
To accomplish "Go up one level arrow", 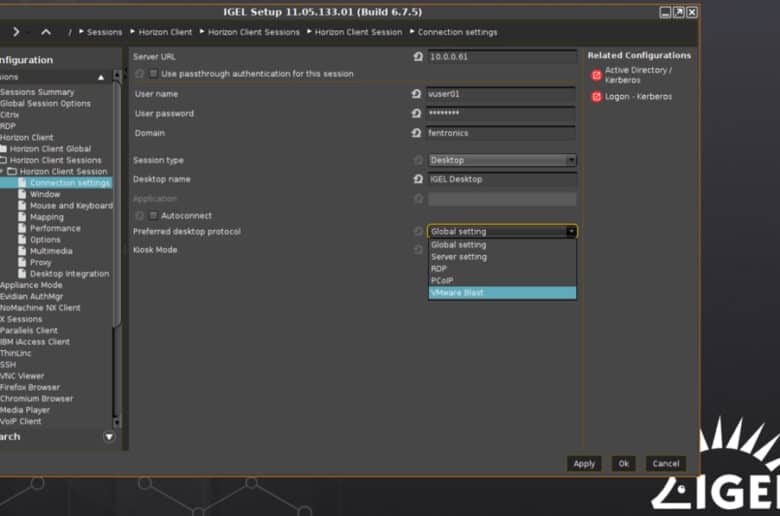I will [x=46, y=32].
